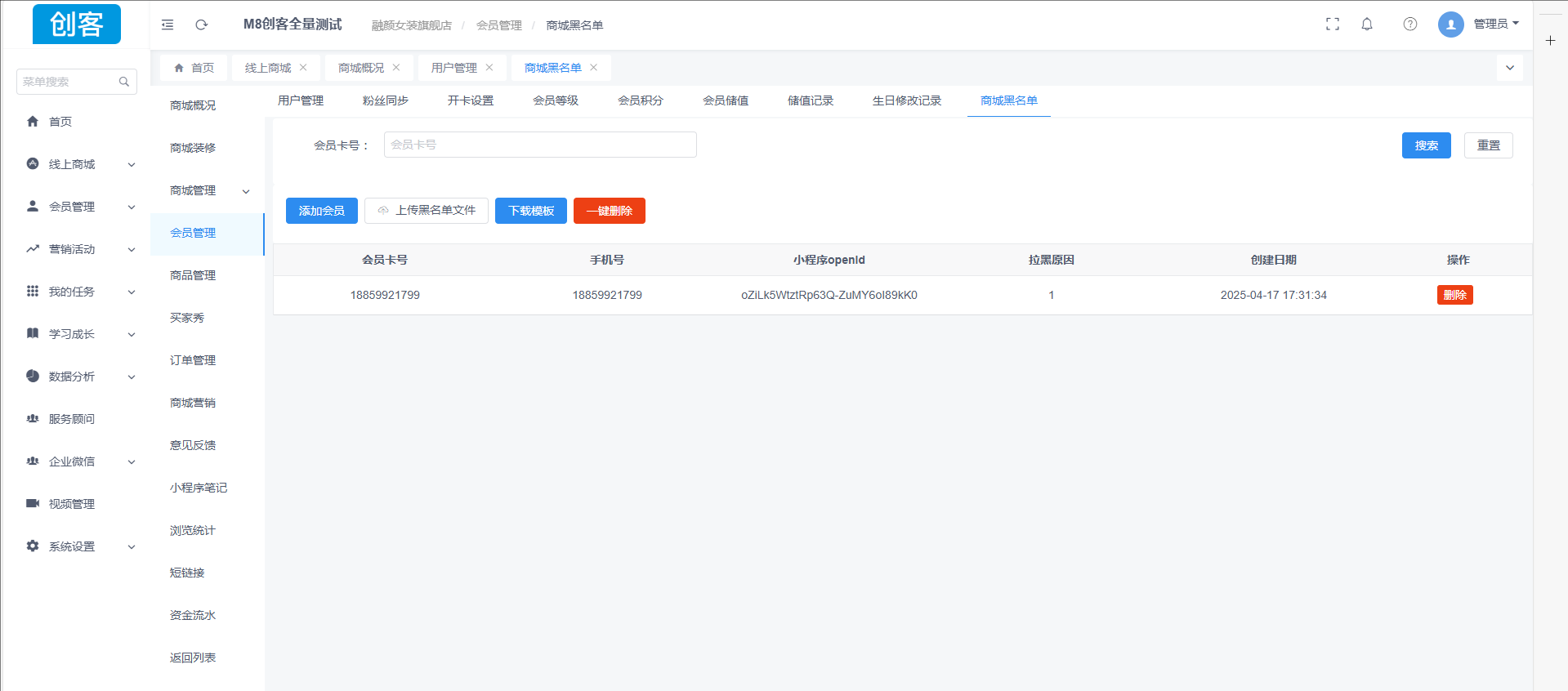The width and height of the screenshot is (1568, 691).
Task: Close the 商城概况 page tab
Action: [x=396, y=68]
